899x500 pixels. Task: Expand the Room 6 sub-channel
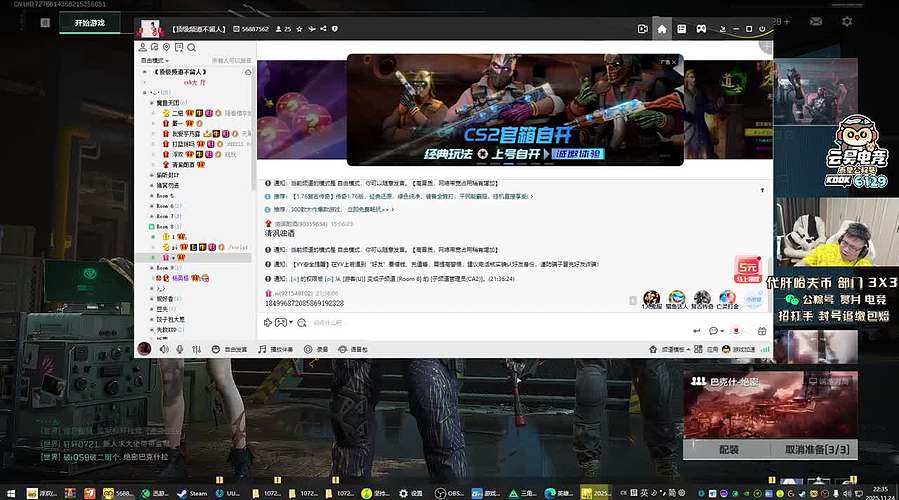[152, 206]
